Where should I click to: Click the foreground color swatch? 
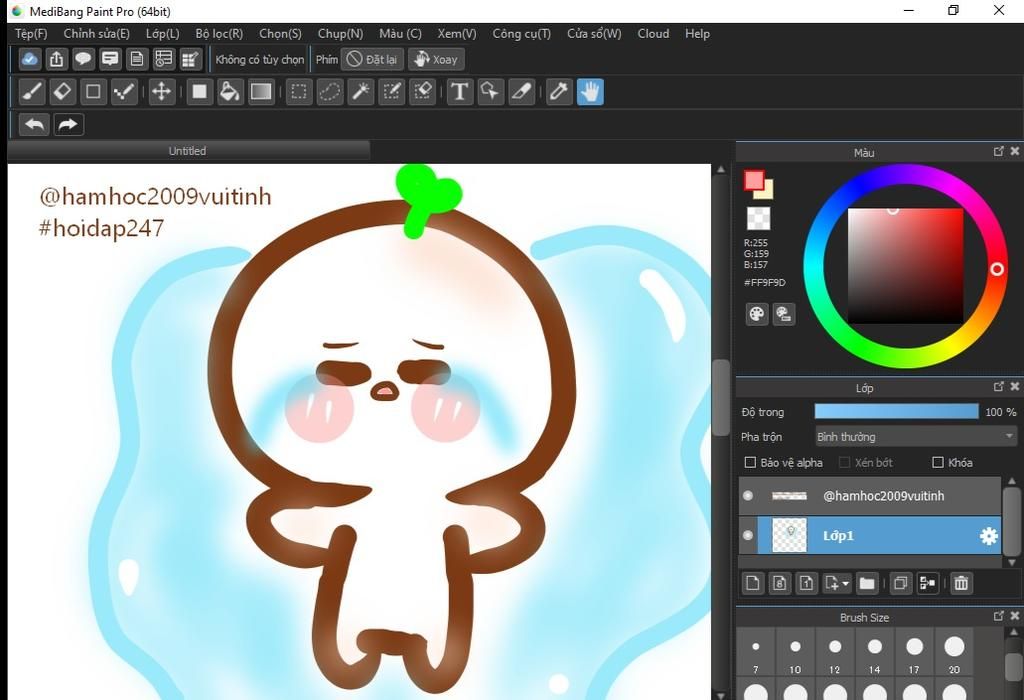point(754,180)
